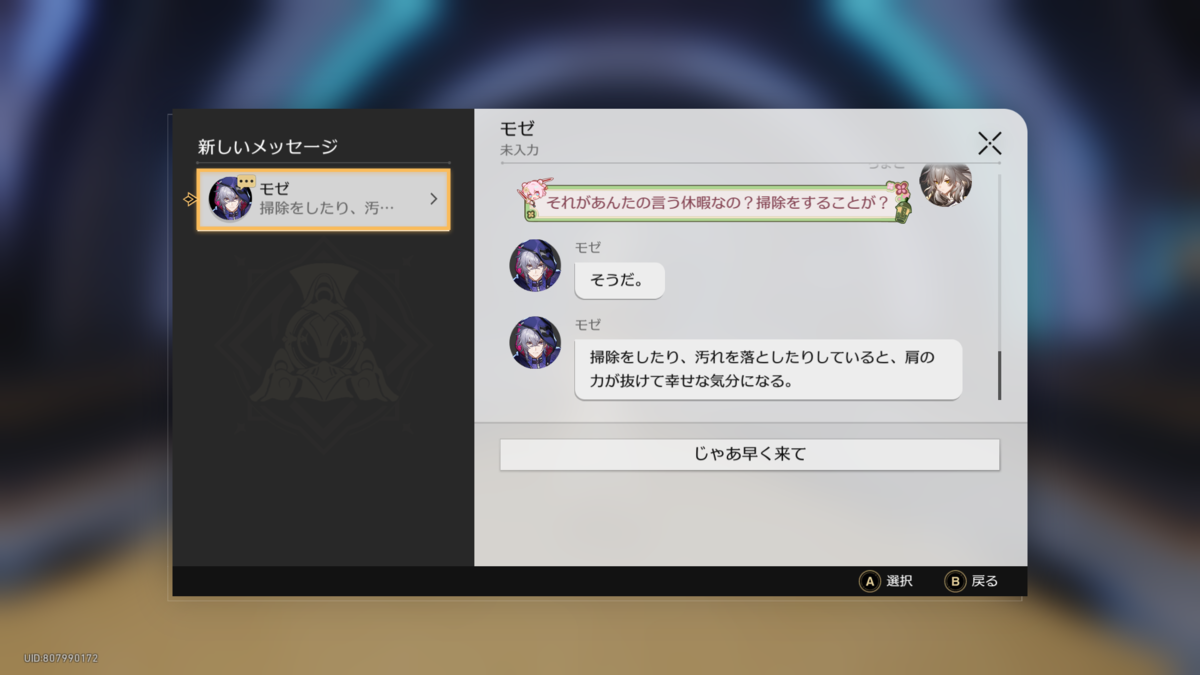The height and width of the screenshot is (675, 1200).
Task: Click the B button icon for 戻る
Action: (955, 581)
